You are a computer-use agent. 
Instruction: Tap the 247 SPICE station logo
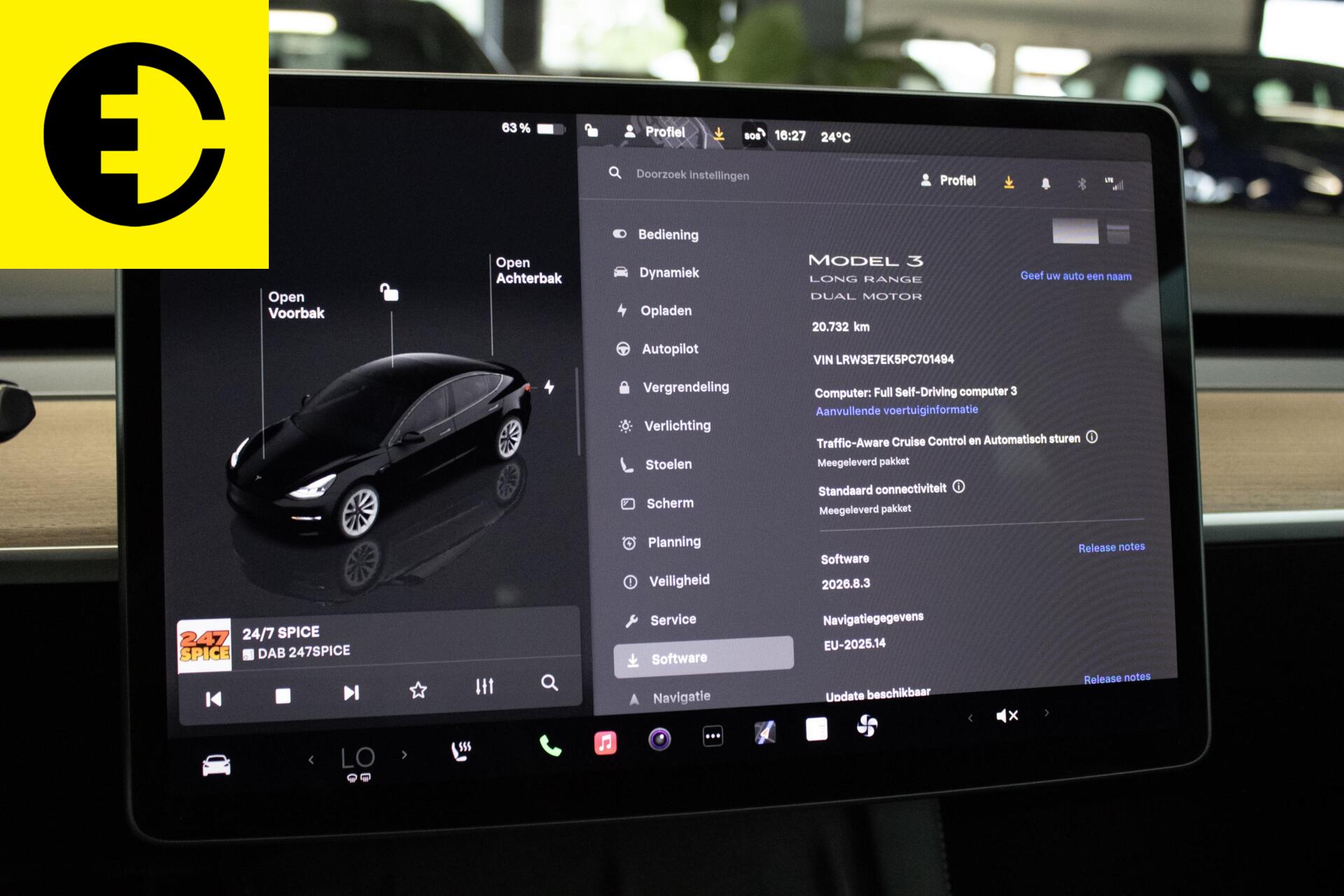coord(204,646)
